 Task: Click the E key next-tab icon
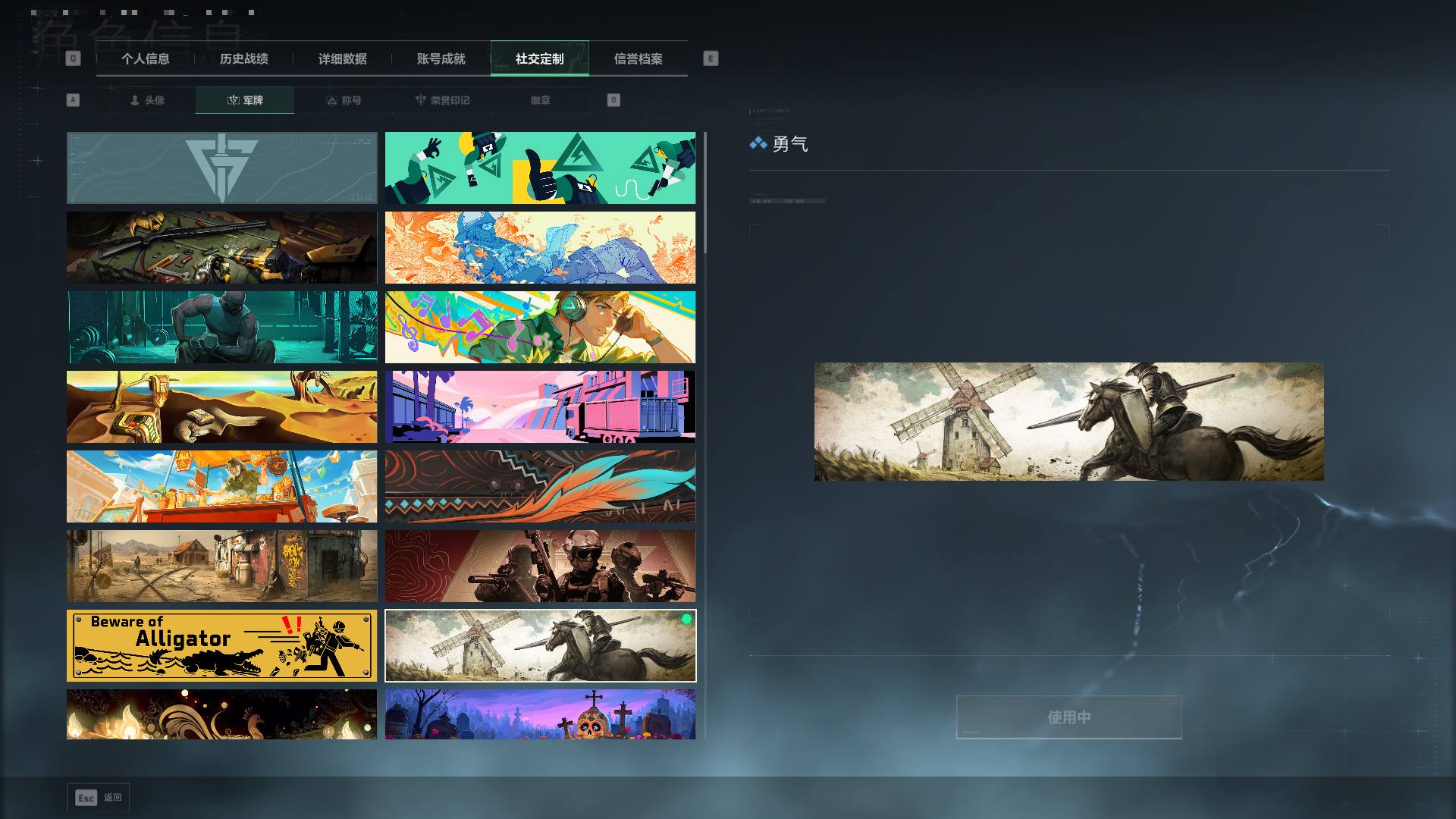[x=711, y=58]
